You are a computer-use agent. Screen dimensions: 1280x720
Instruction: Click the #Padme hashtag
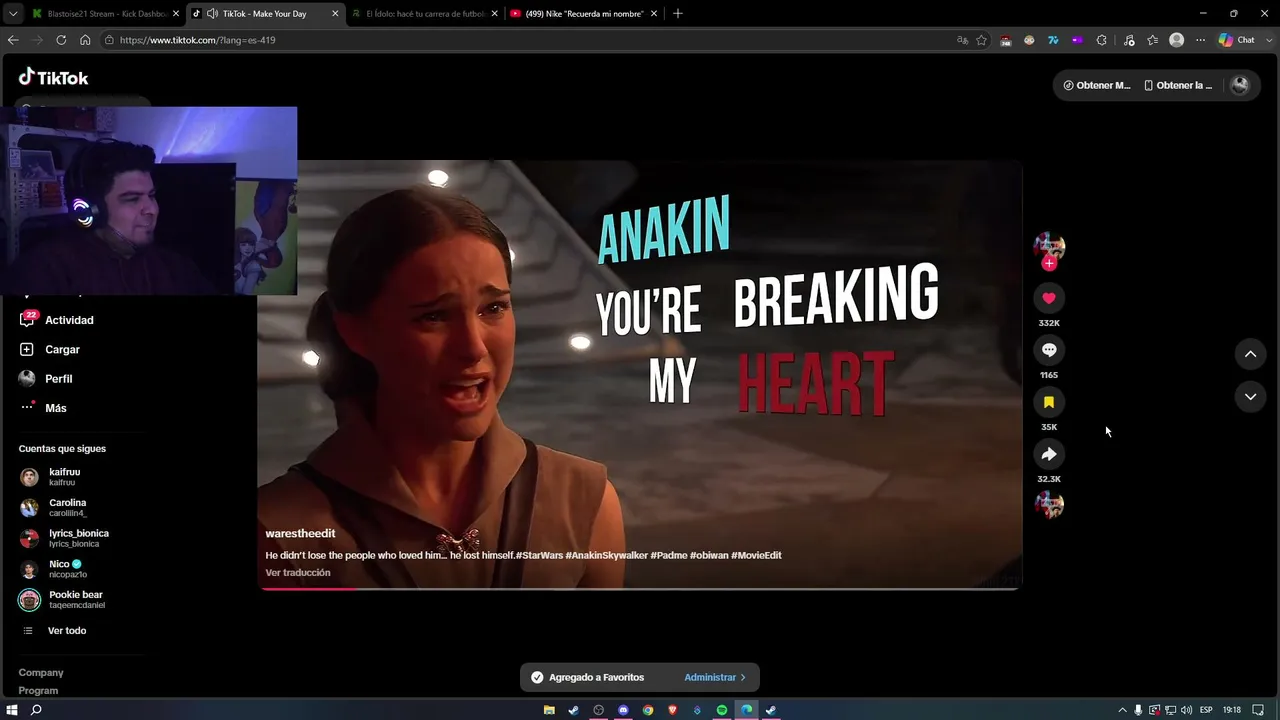point(668,555)
